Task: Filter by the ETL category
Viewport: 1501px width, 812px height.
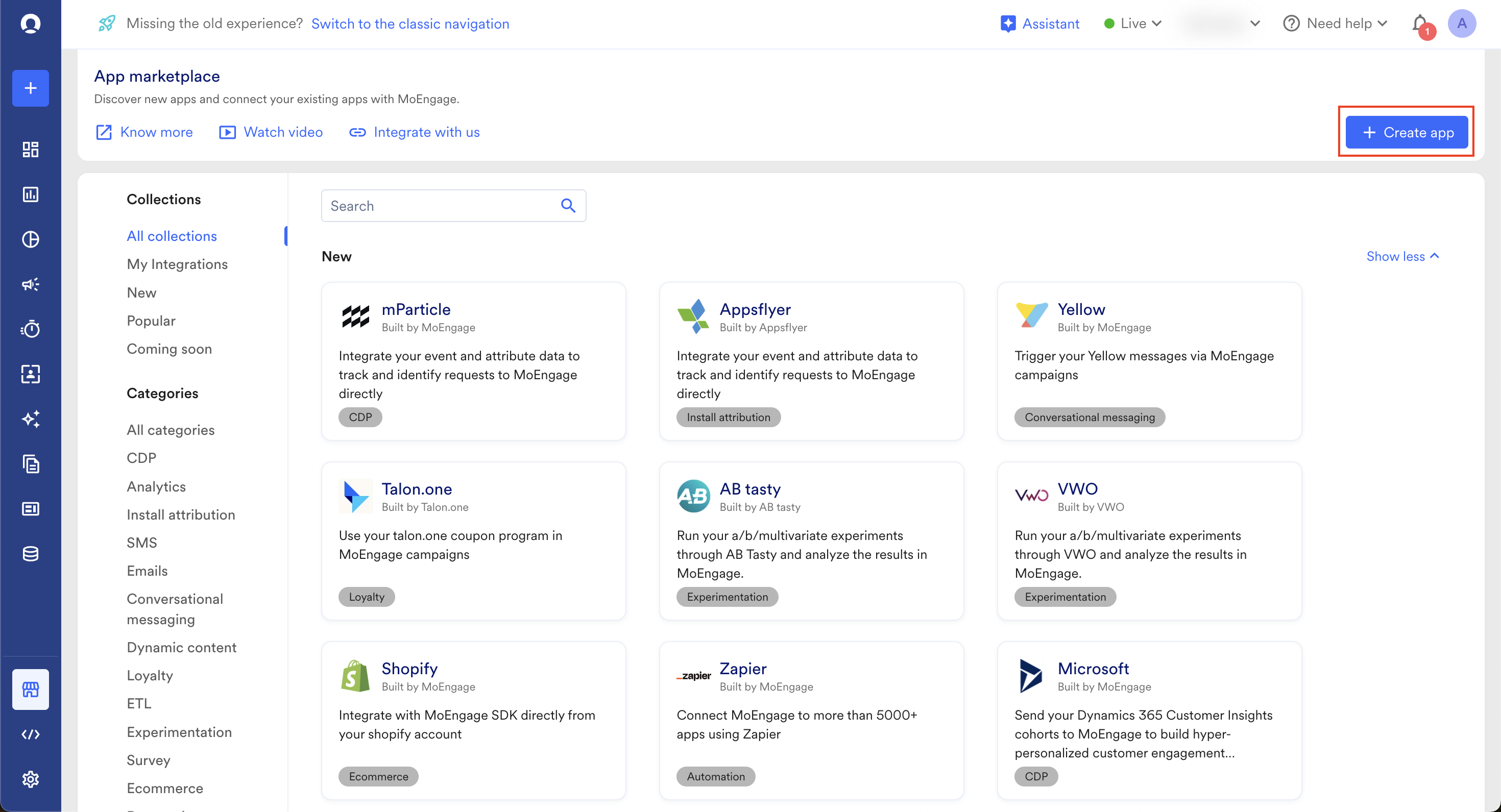Action: (139, 703)
